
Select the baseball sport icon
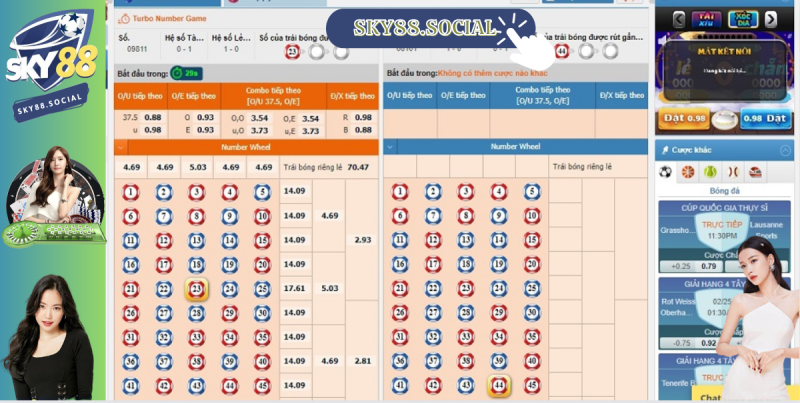[733, 172]
